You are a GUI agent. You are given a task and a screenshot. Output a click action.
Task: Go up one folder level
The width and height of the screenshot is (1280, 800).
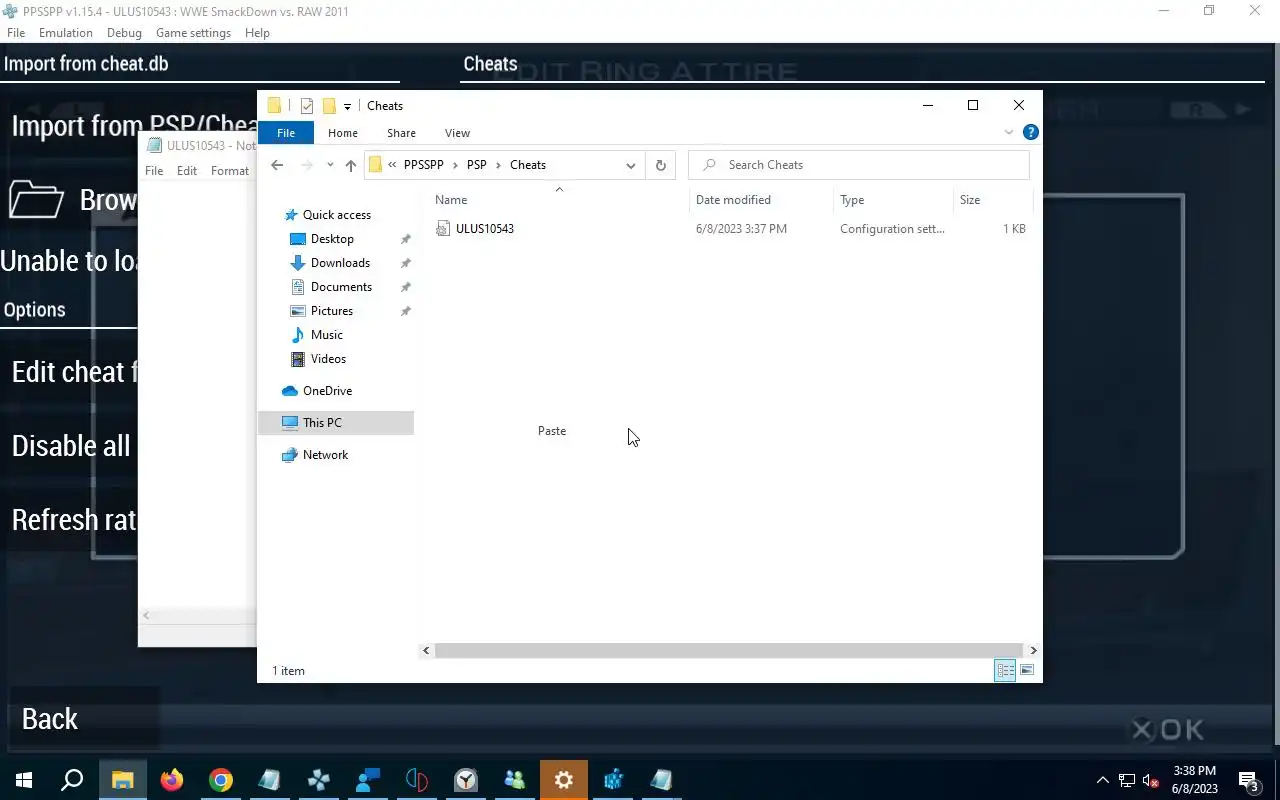(x=350, y=165)
